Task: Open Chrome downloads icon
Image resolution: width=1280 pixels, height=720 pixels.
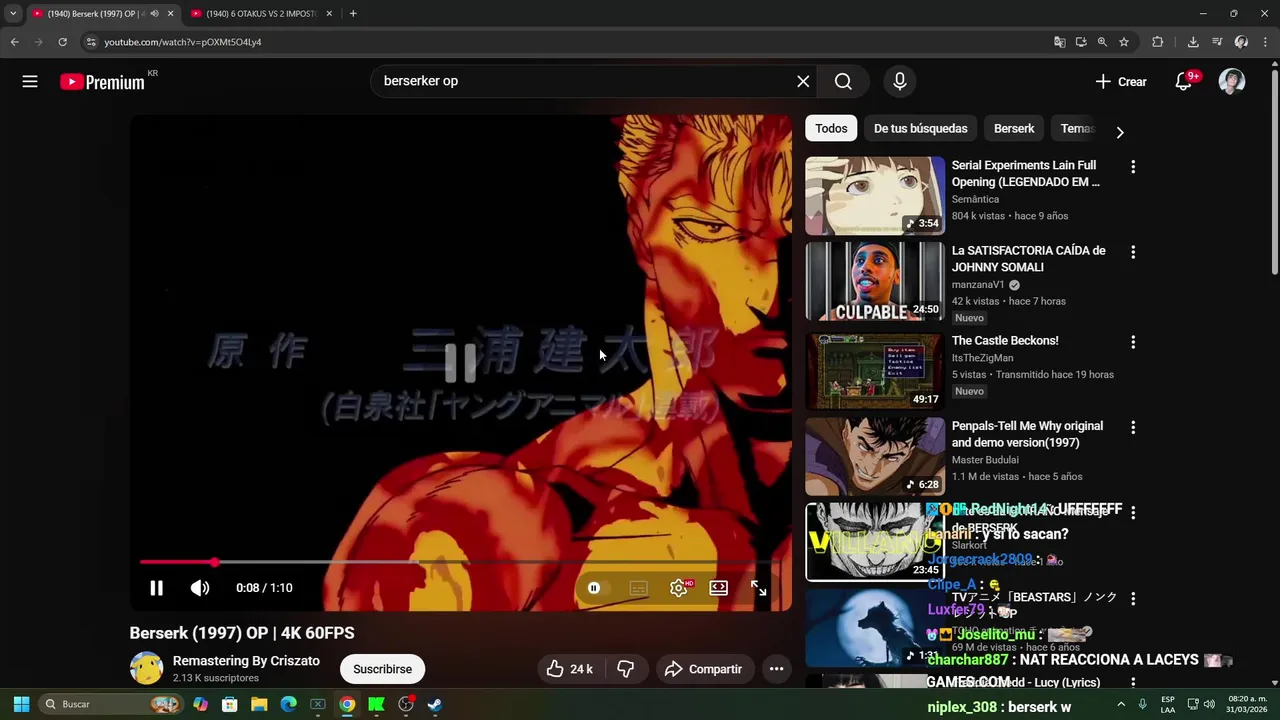Action: 1193,42
